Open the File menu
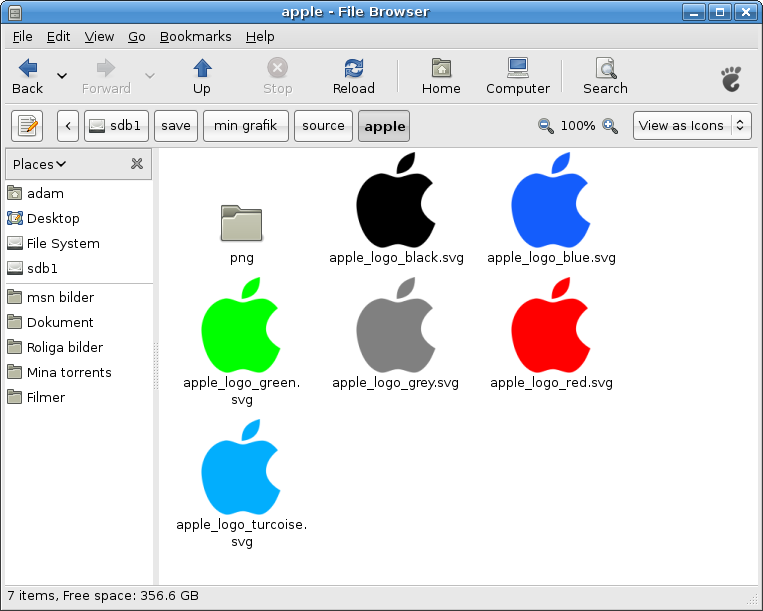Image resolution: width=763 pixels, height=611 pixels. [x=22, y=36]
